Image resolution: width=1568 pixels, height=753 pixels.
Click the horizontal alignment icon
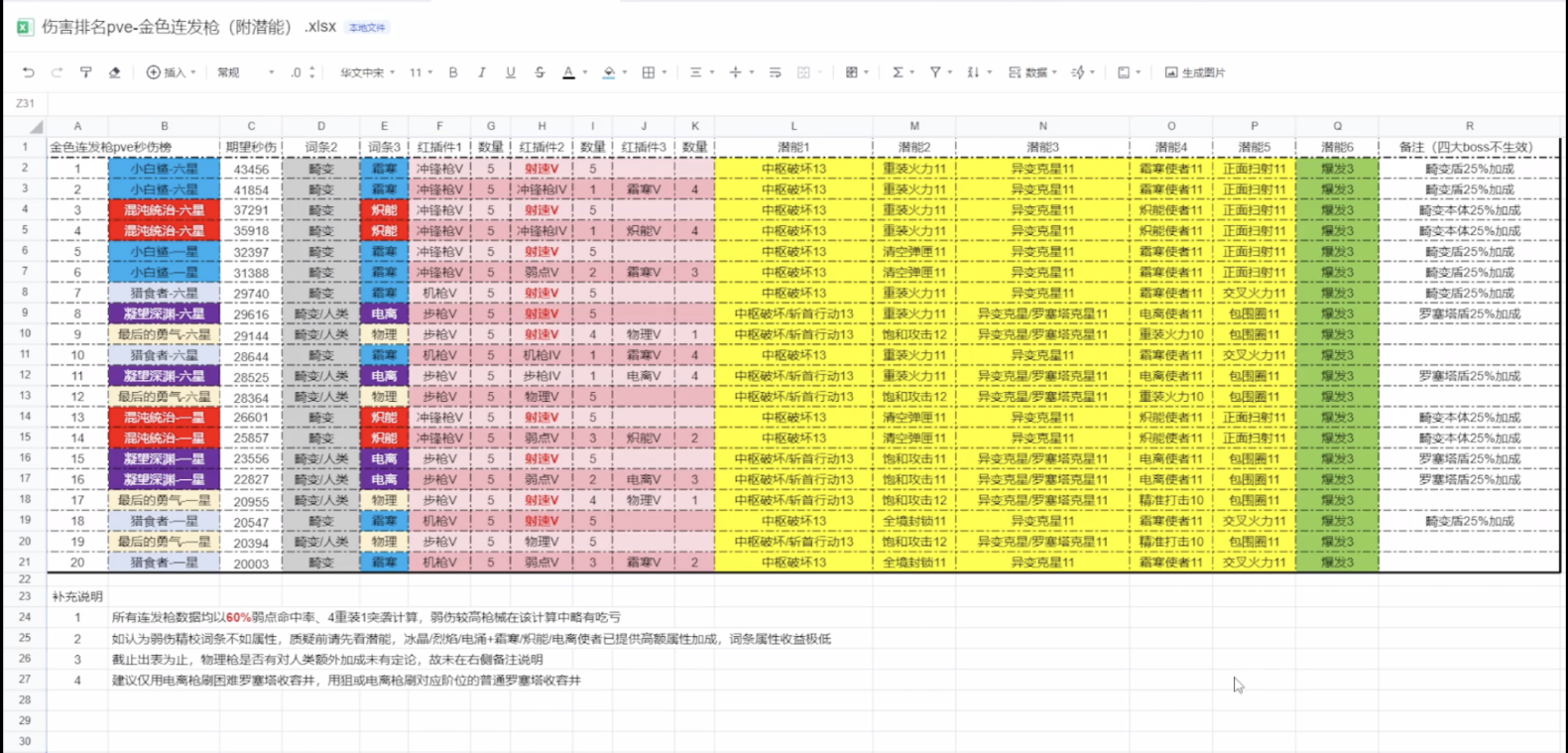tap(695, 72)
